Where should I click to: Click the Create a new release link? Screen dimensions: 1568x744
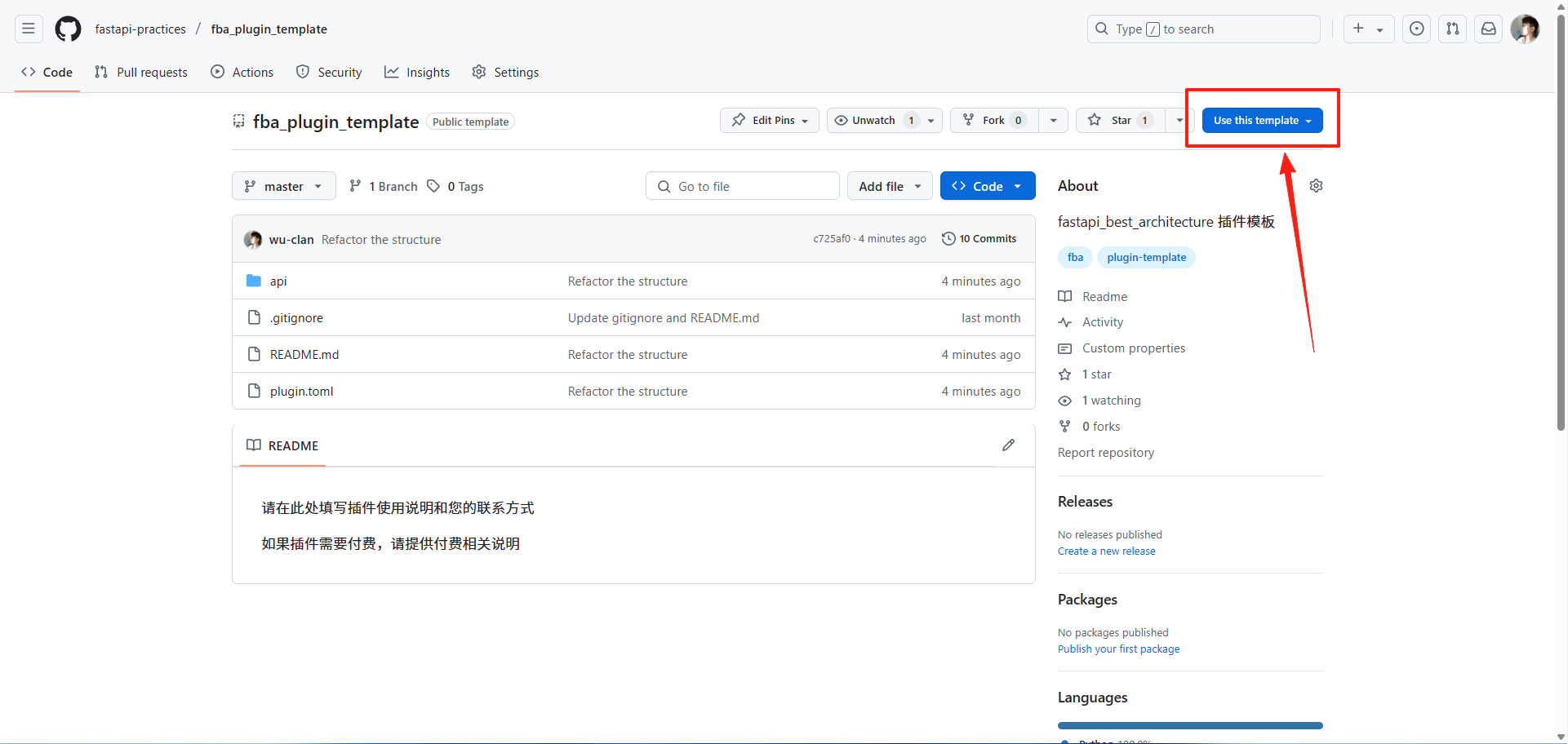tap(1106, 551)
